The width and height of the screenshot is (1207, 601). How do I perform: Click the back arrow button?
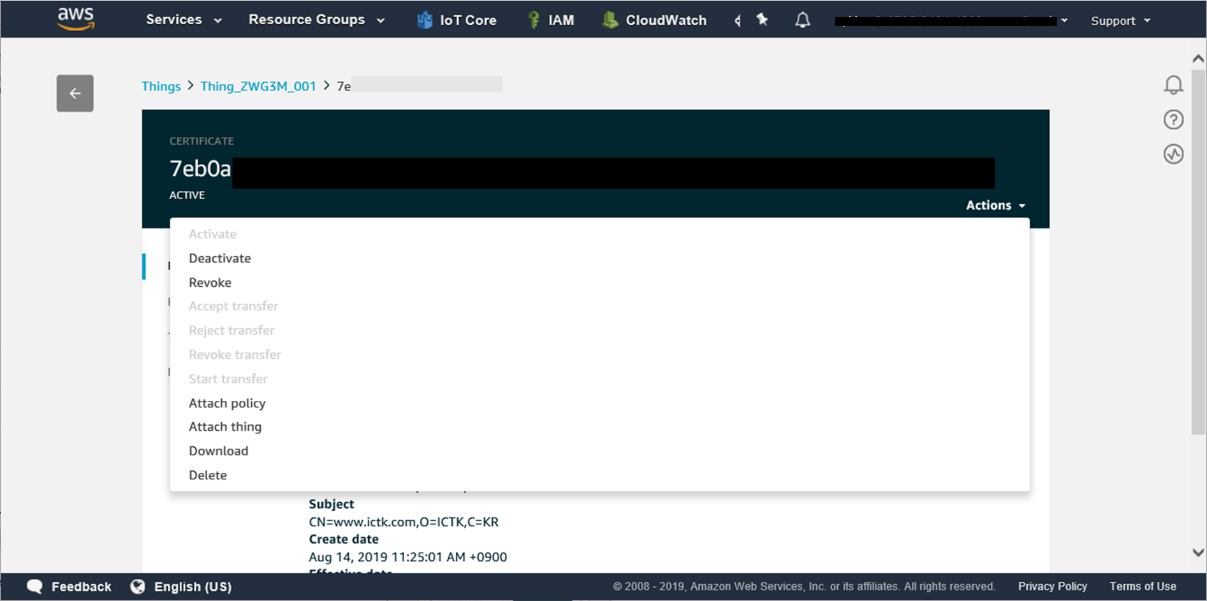pyautogui.click(x=75, y=93)
